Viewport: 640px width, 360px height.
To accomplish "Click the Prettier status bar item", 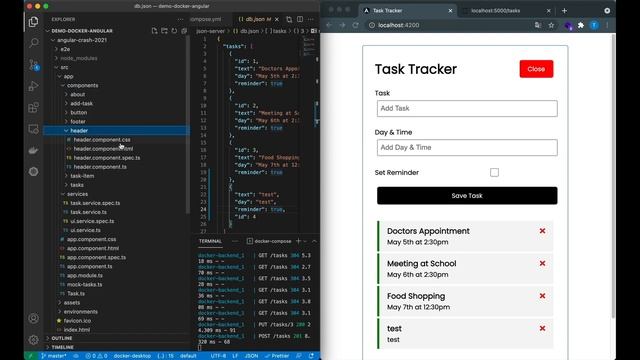I will click(x=277, y=356).
